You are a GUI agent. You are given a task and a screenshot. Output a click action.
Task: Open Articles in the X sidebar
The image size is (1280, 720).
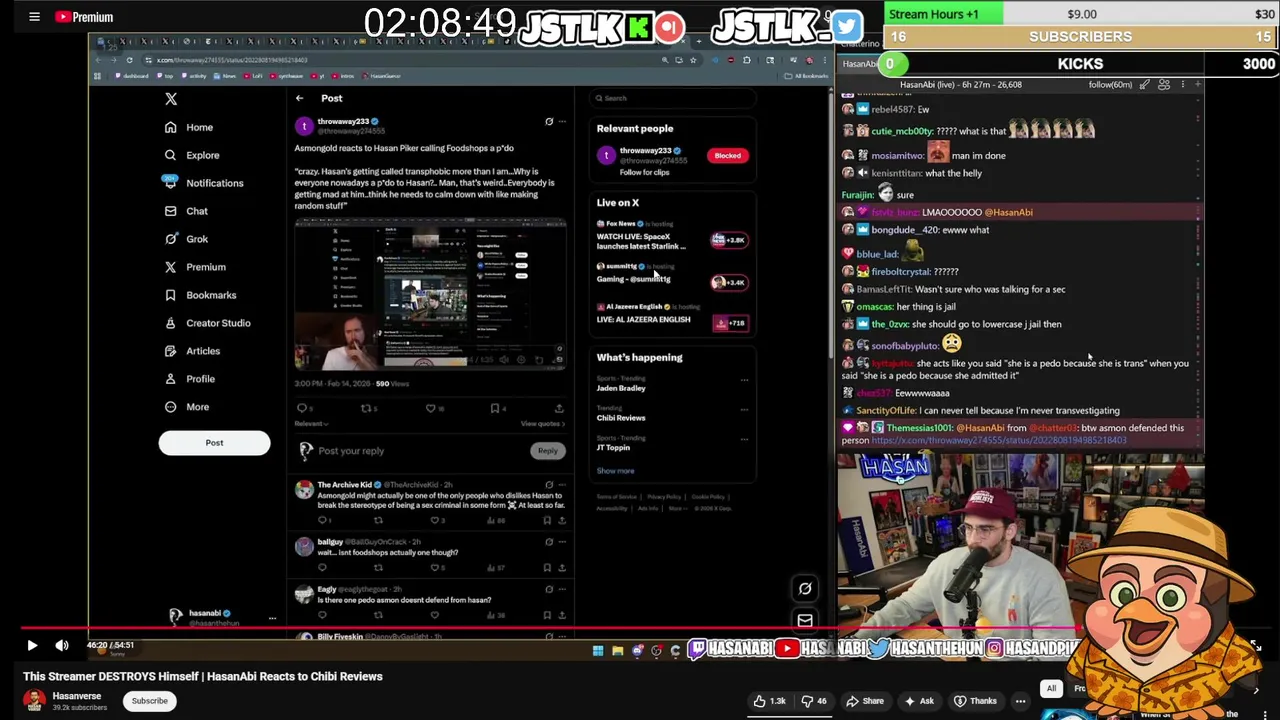(192, 351)
